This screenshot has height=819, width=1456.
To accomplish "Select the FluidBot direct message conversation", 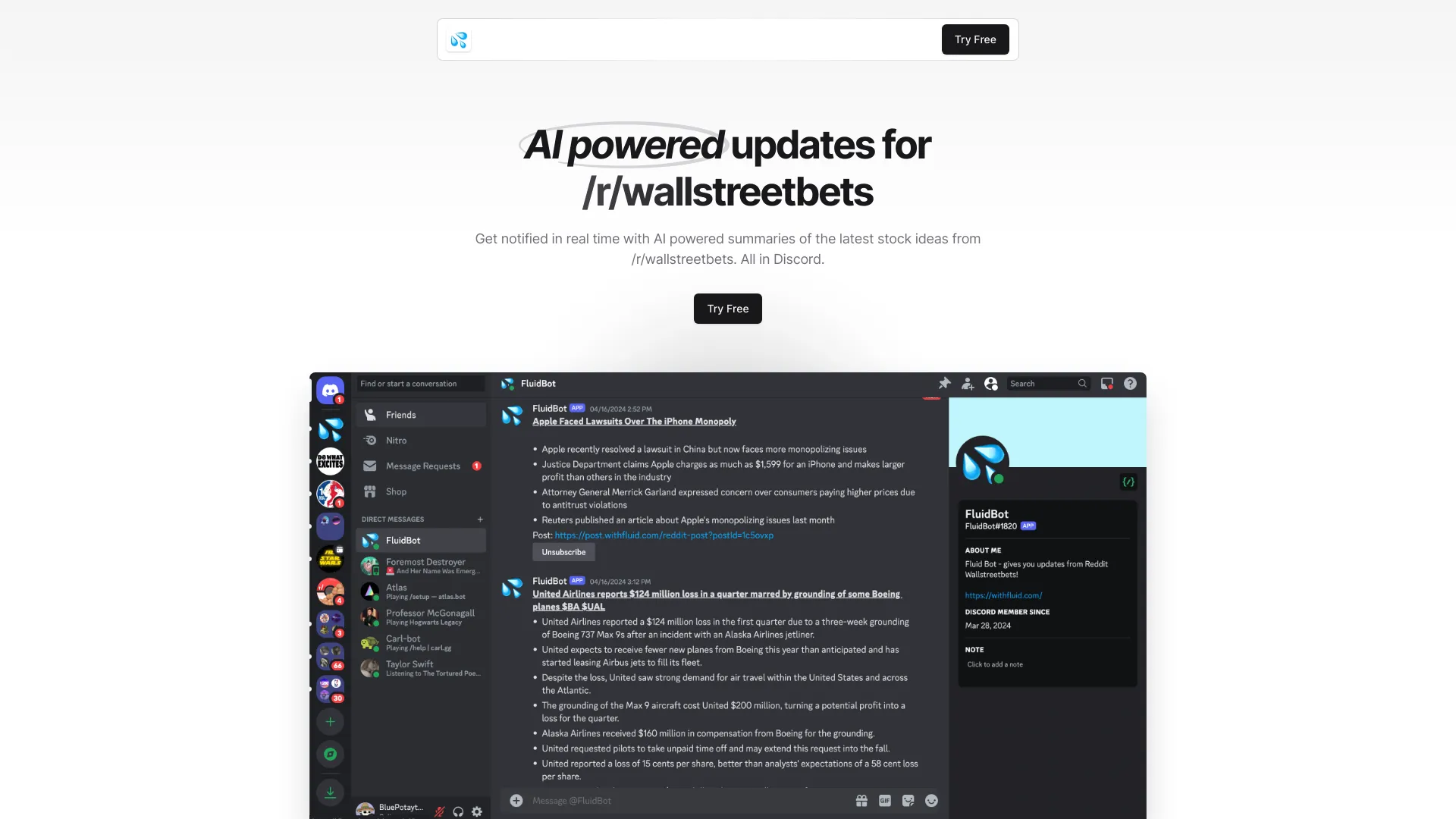I will coord(421,539).
